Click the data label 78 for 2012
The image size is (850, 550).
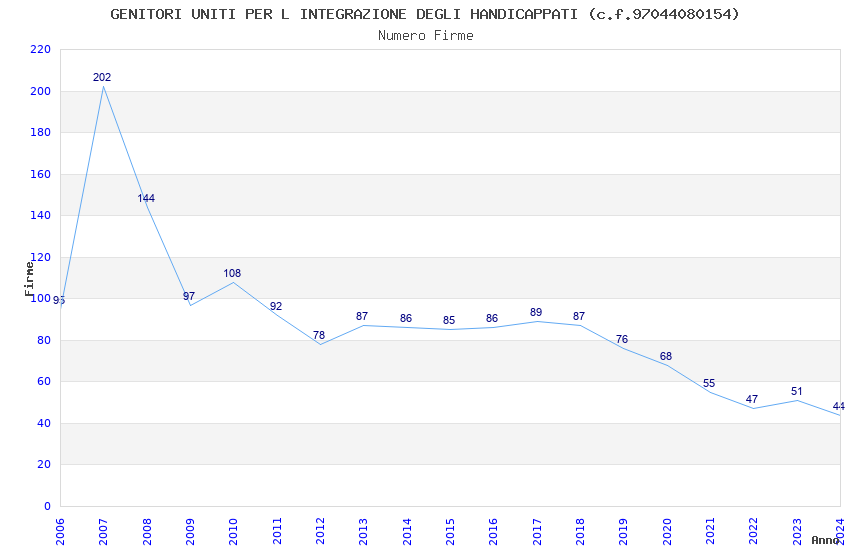click(x=319, y=335)
